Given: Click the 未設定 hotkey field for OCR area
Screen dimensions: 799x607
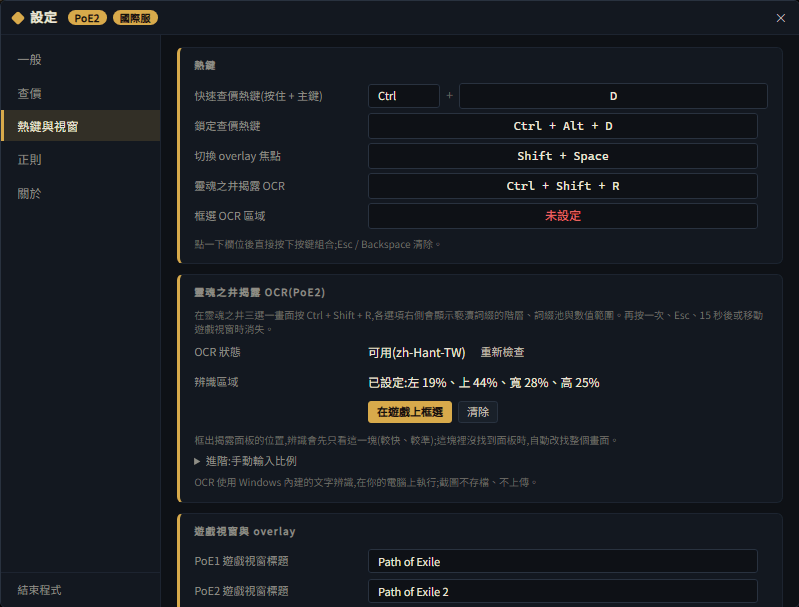Looking at the screenshot, I should coord(563,216).
